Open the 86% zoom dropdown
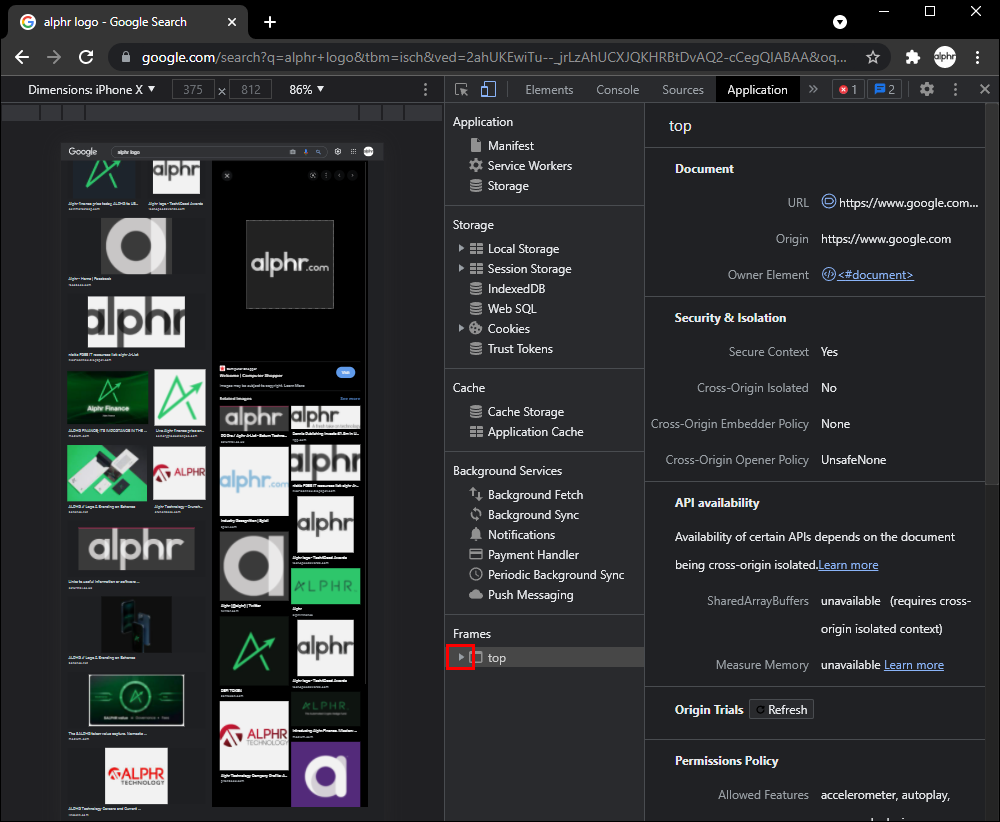Screen dimensions: 1000x822 [306, 89]
